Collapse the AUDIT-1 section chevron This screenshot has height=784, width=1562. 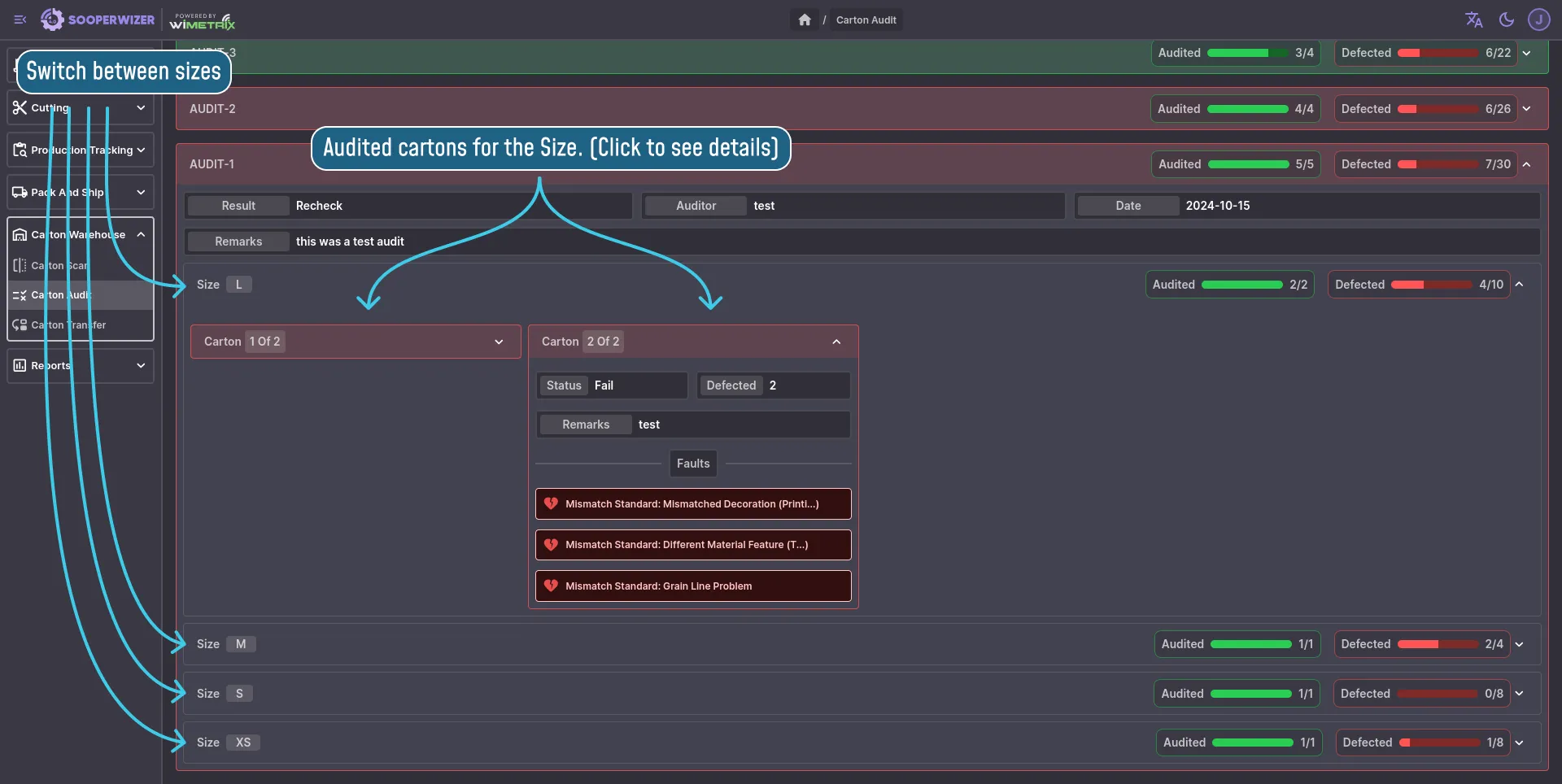pos(1526,164)
